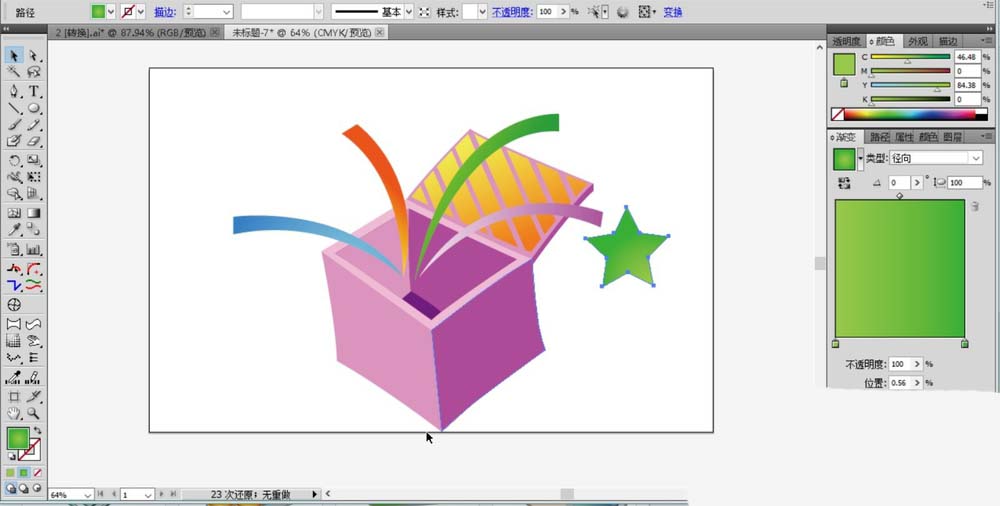Screen dimensions: 1000x506
Task: Reset to default fill and stroke
Action: click(11, 457)
